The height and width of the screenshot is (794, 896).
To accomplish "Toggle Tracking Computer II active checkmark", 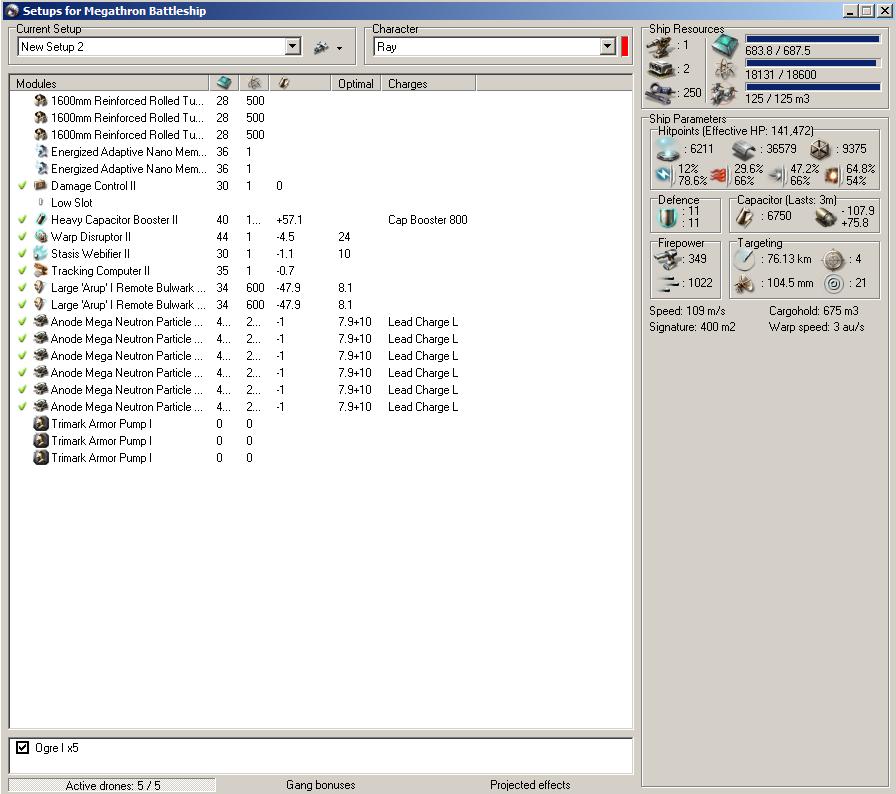I will tap(22, 271).
